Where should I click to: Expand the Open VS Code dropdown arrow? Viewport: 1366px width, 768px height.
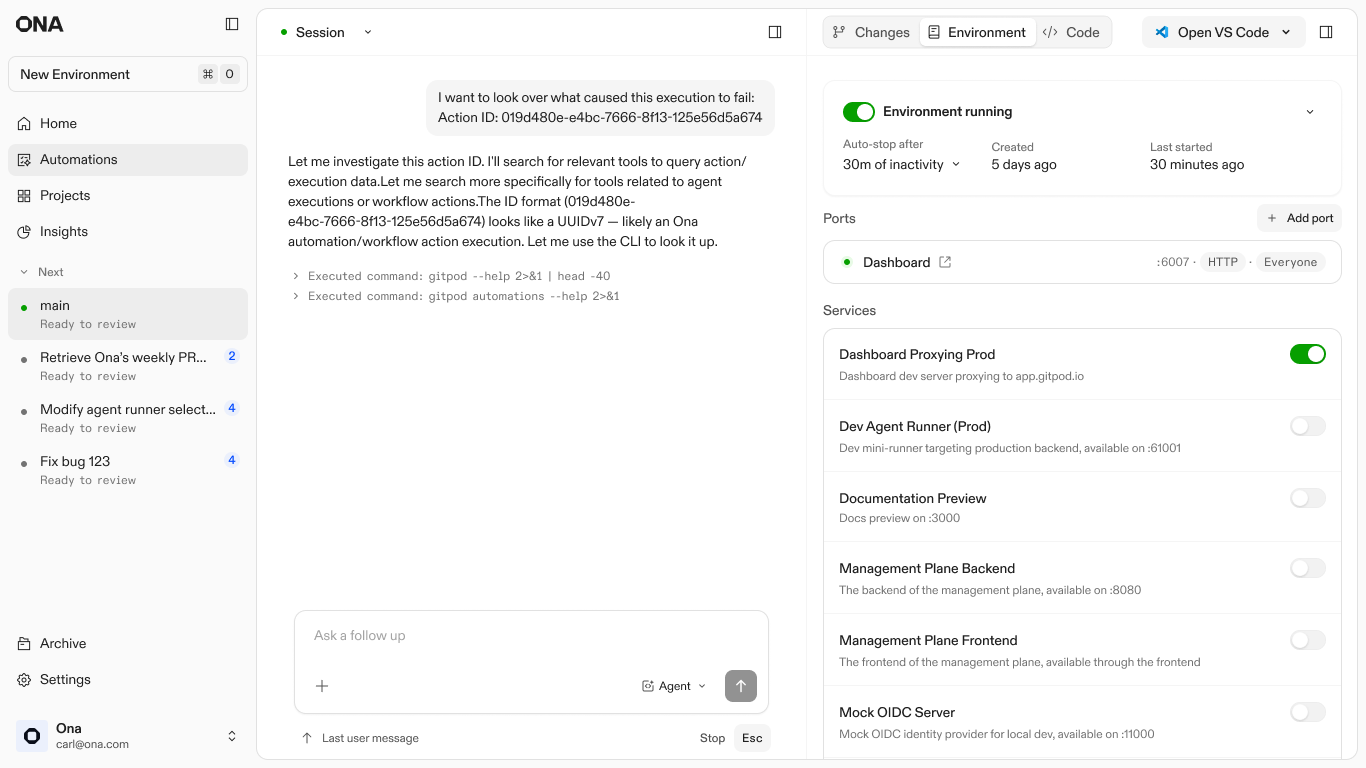coord(1286,32)
